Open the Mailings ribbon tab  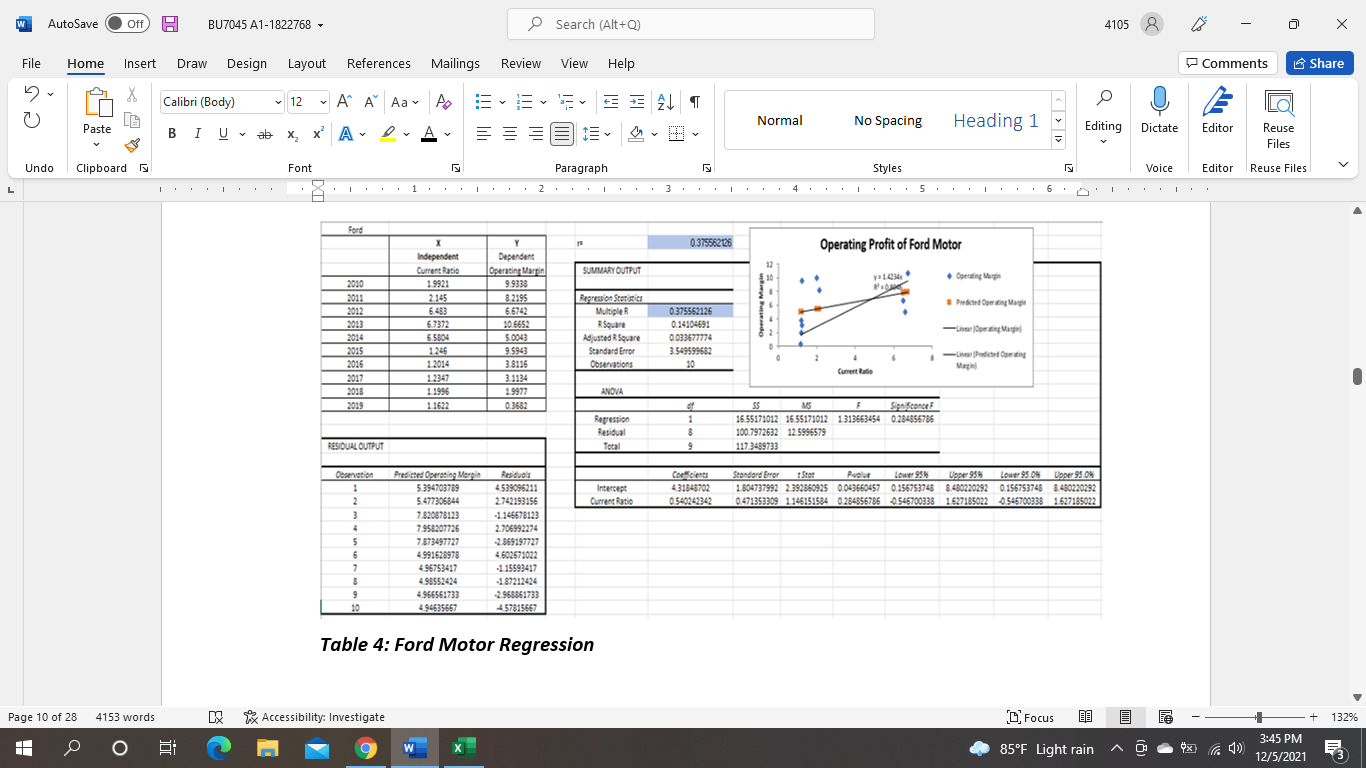tap(455, 63)
